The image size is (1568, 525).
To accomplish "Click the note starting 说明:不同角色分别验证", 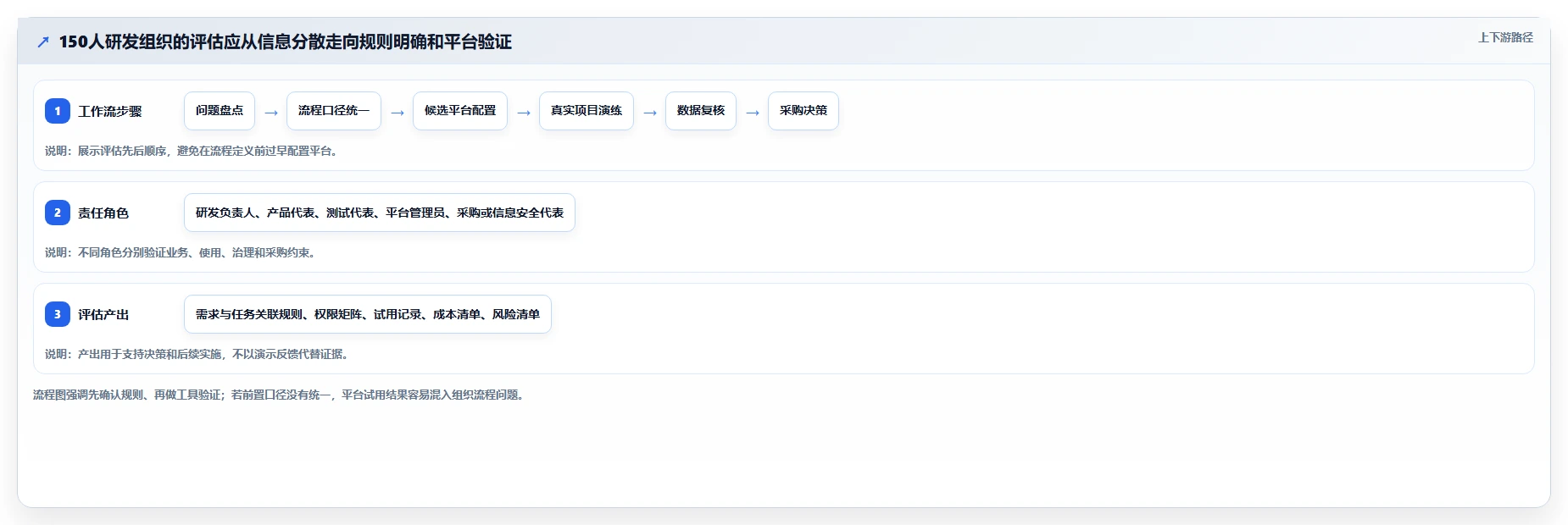I will coord(182,252).
